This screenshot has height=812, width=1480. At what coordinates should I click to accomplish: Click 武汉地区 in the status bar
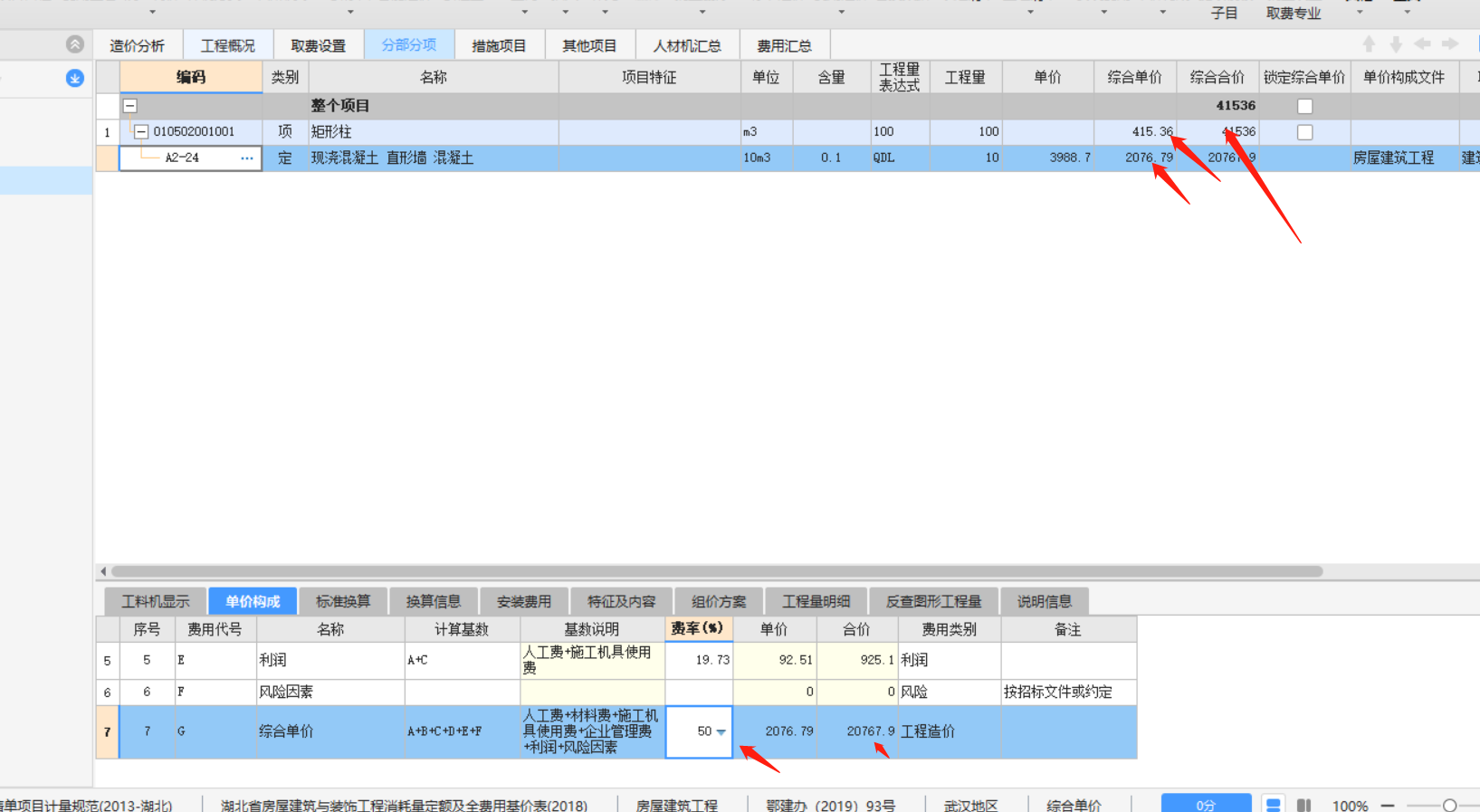tap(971, 805)
